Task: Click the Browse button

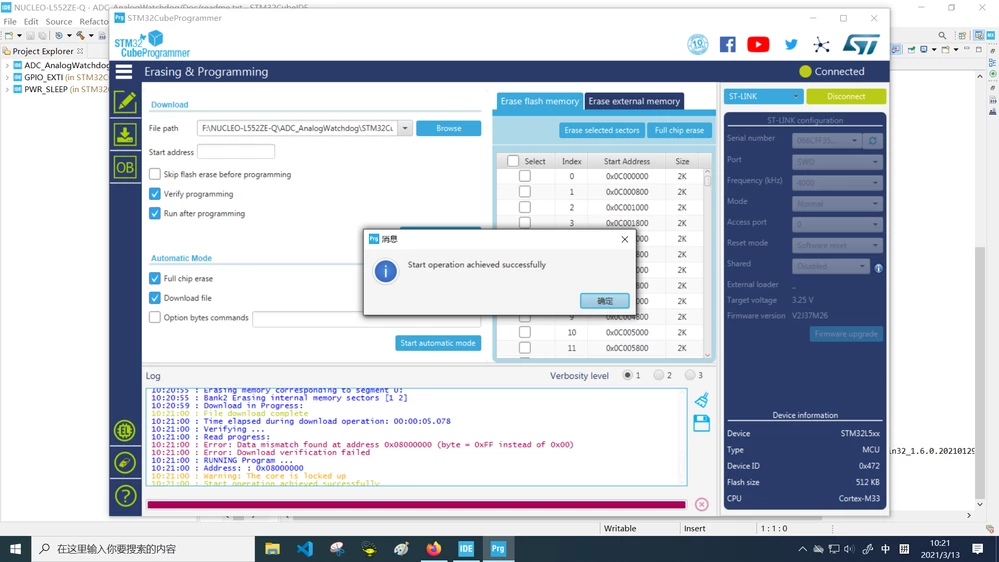Action: 449,128
